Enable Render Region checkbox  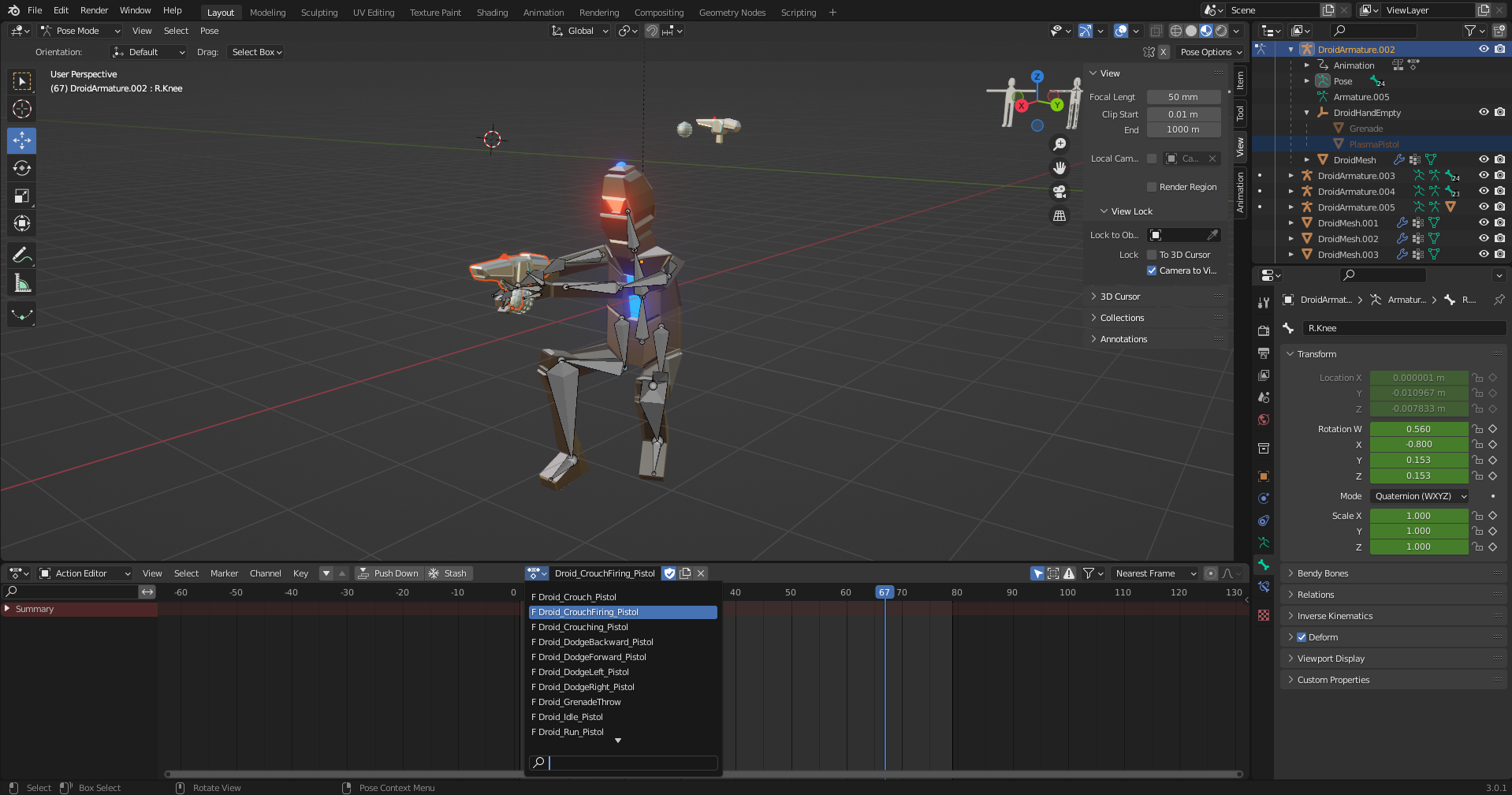[1152, 187]
